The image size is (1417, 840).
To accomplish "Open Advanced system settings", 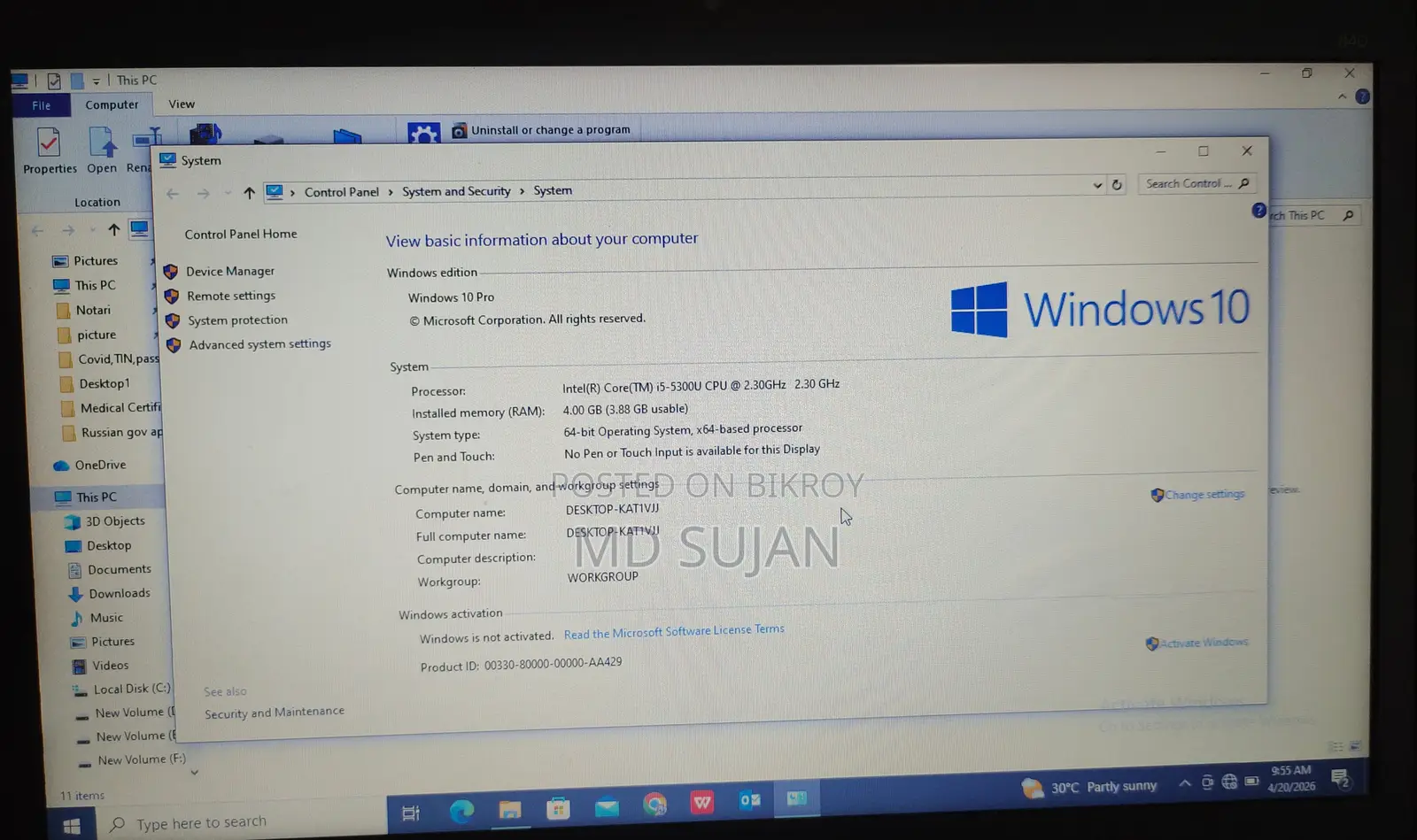I will [x=259, y=344].
